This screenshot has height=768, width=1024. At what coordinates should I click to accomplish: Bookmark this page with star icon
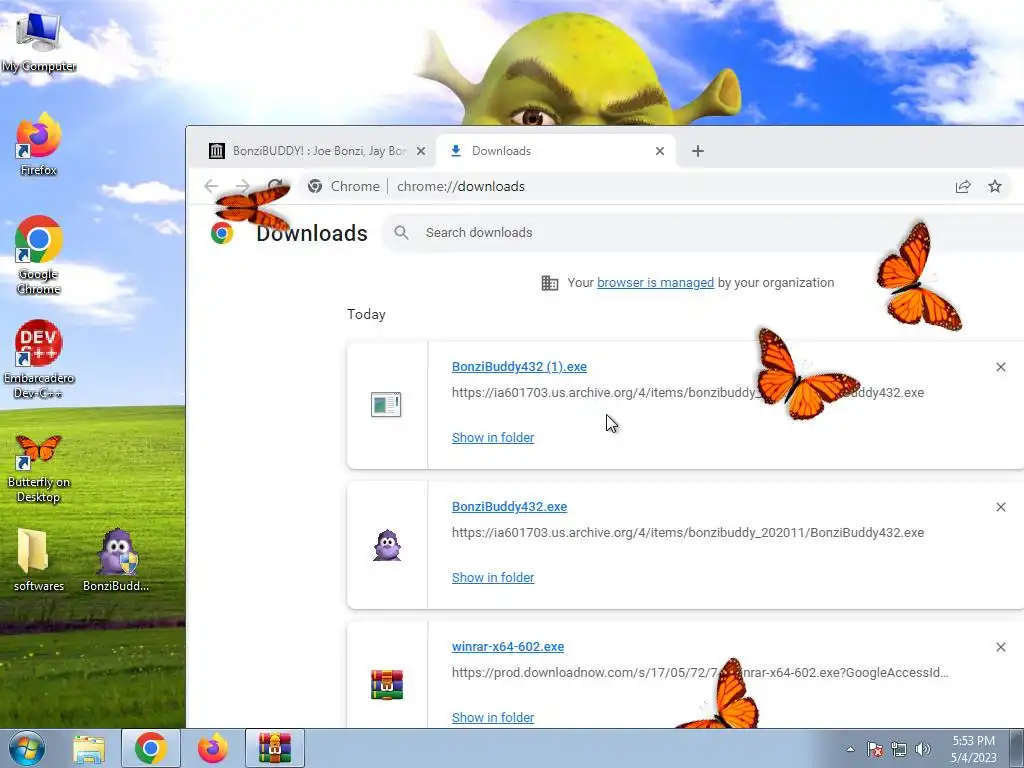995,187
